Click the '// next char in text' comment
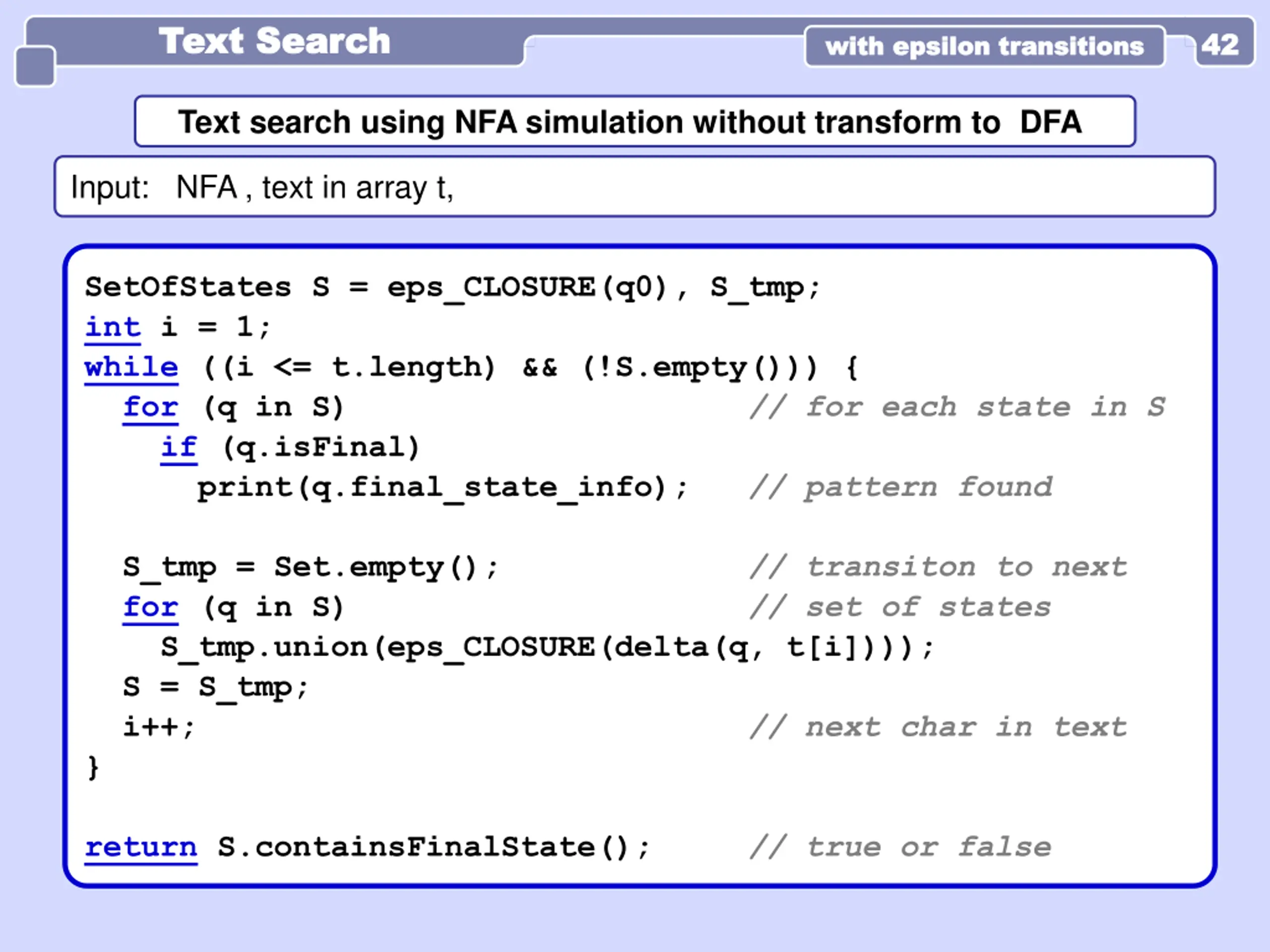Image resolution: width=1270 pixels, height=952 pixels. tap(939, 727)
